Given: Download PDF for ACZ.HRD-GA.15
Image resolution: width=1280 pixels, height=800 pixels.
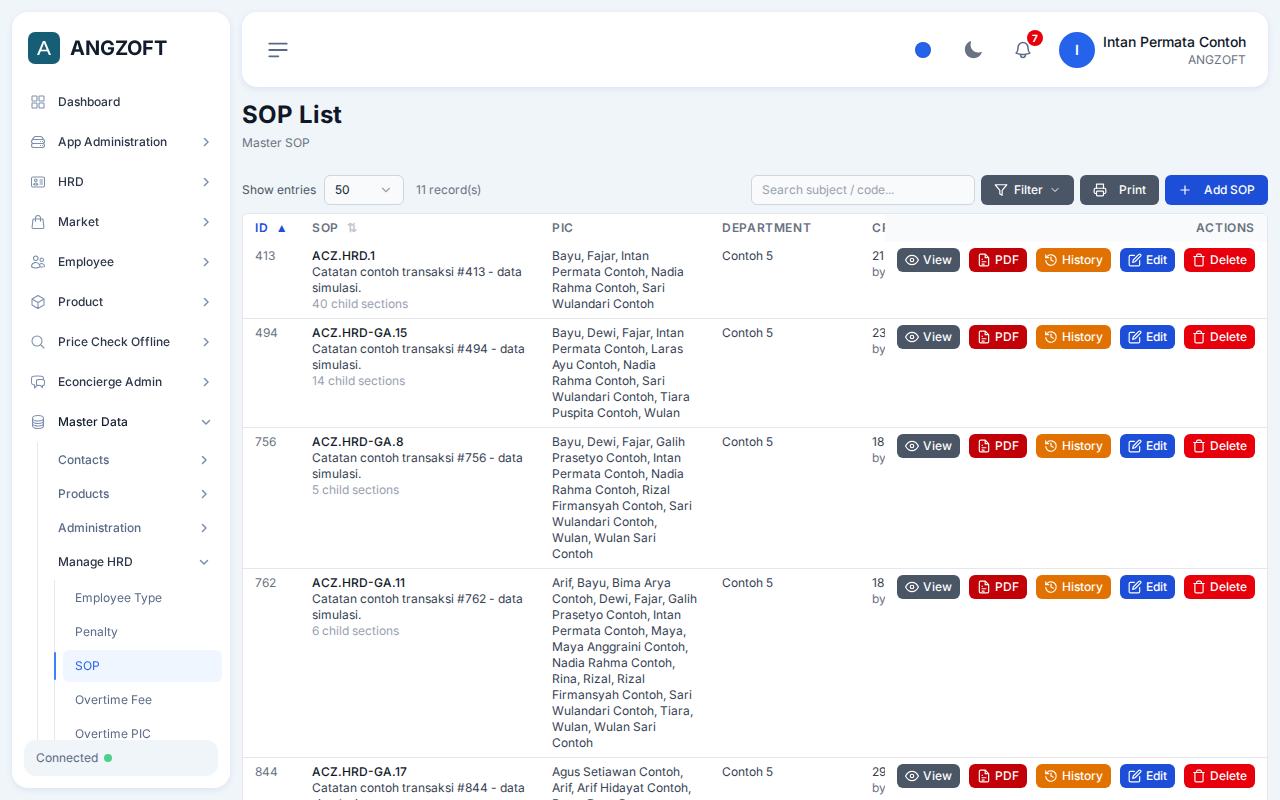Looking at the screenshot, I should pos(998,337).
